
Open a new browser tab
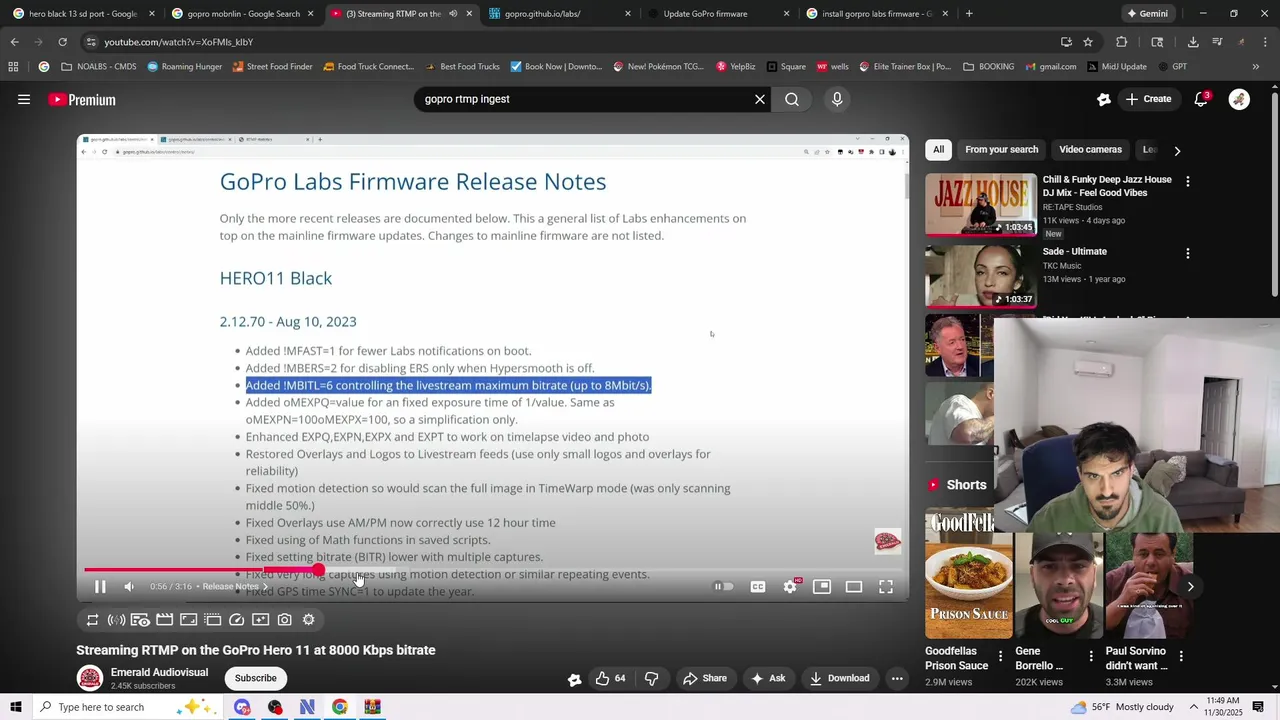[969, 14]
